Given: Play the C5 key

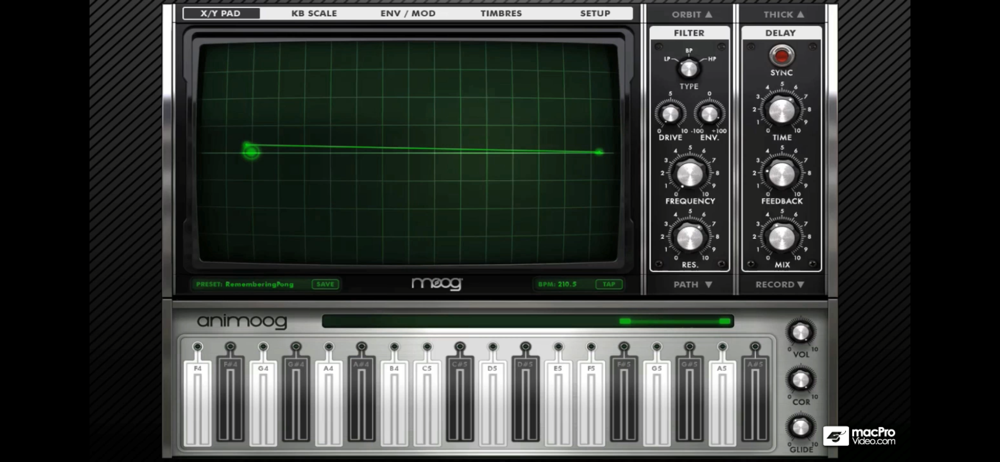Looking at the screenshot, I should 427,403.
